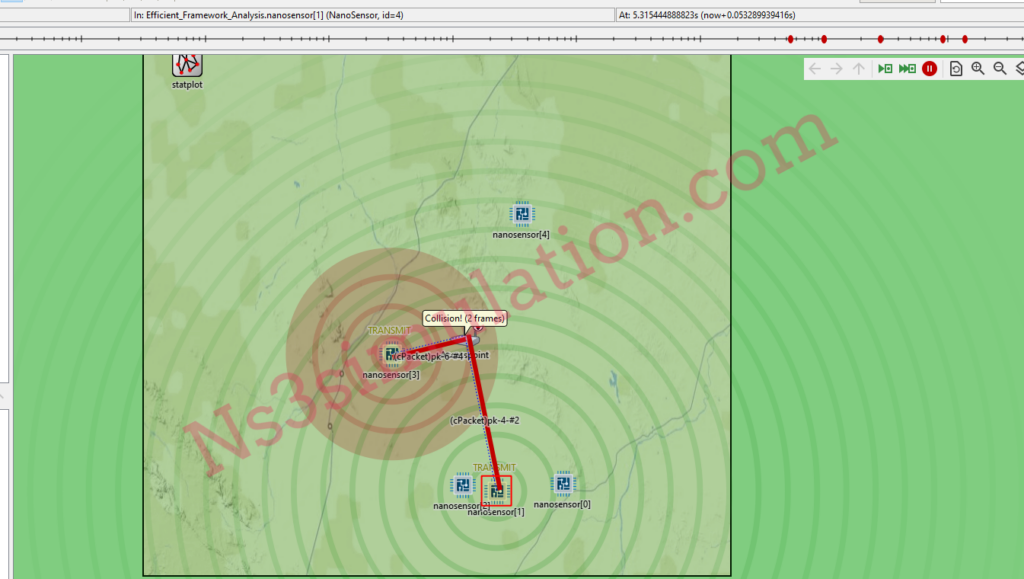Select the nanosensor[2] node icon
Image resolution: width=1024 pixels, height=579 pixels.
point(462,485)
